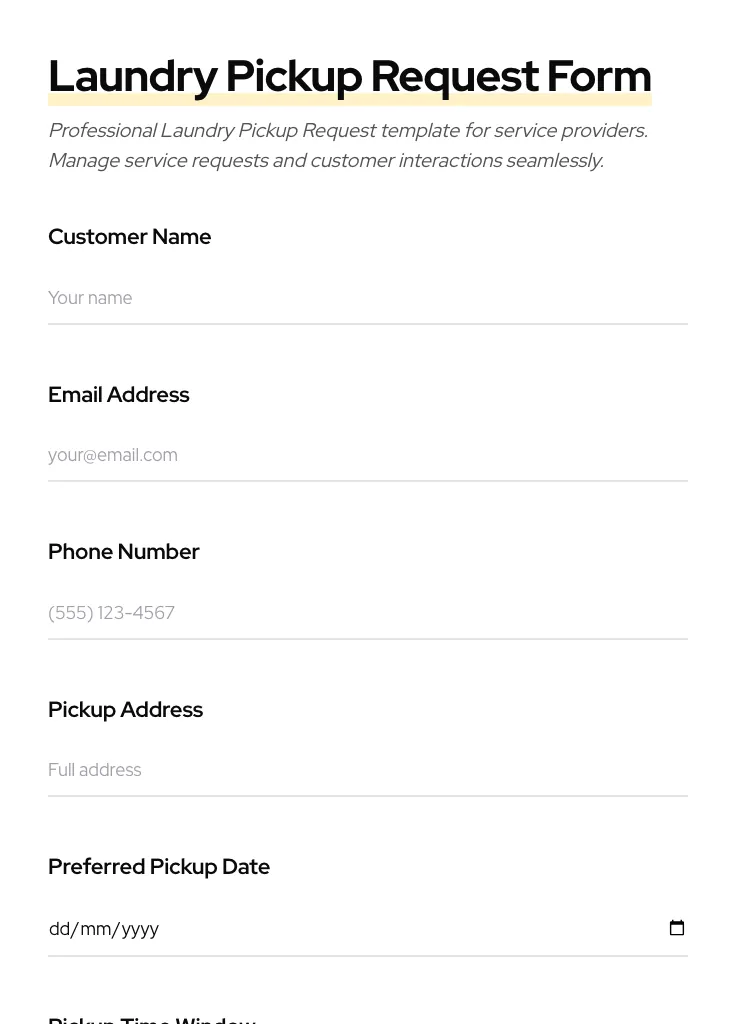Click the Email Address label
This screenshot has height=1024, width=736.
tap(118, 395)
